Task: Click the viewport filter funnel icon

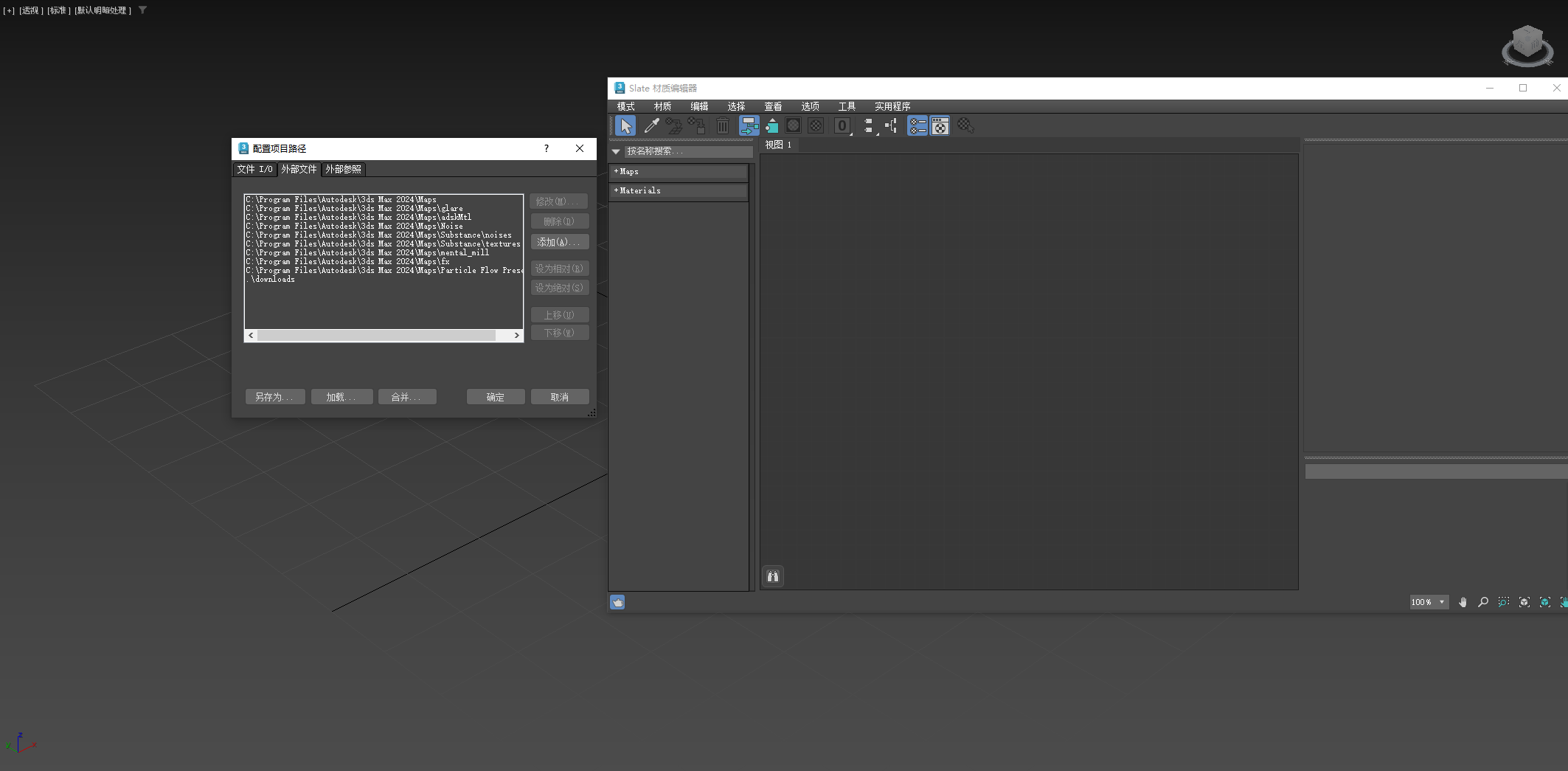Action: 143,10
